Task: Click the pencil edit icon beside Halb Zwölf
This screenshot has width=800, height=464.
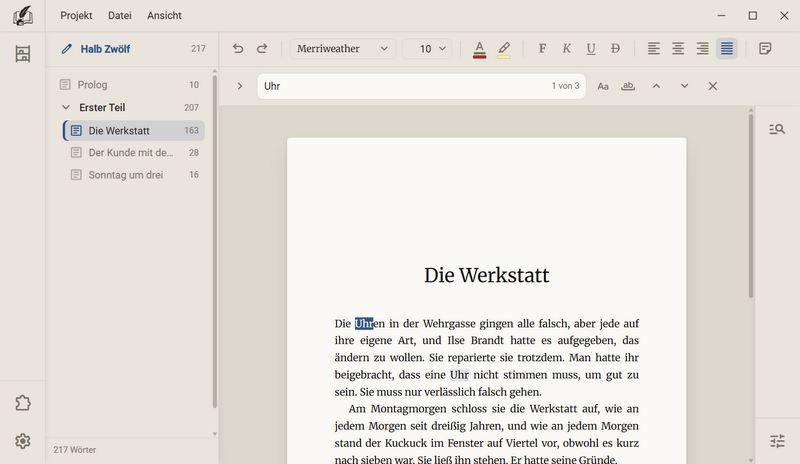Action: [x=66, y=49]
